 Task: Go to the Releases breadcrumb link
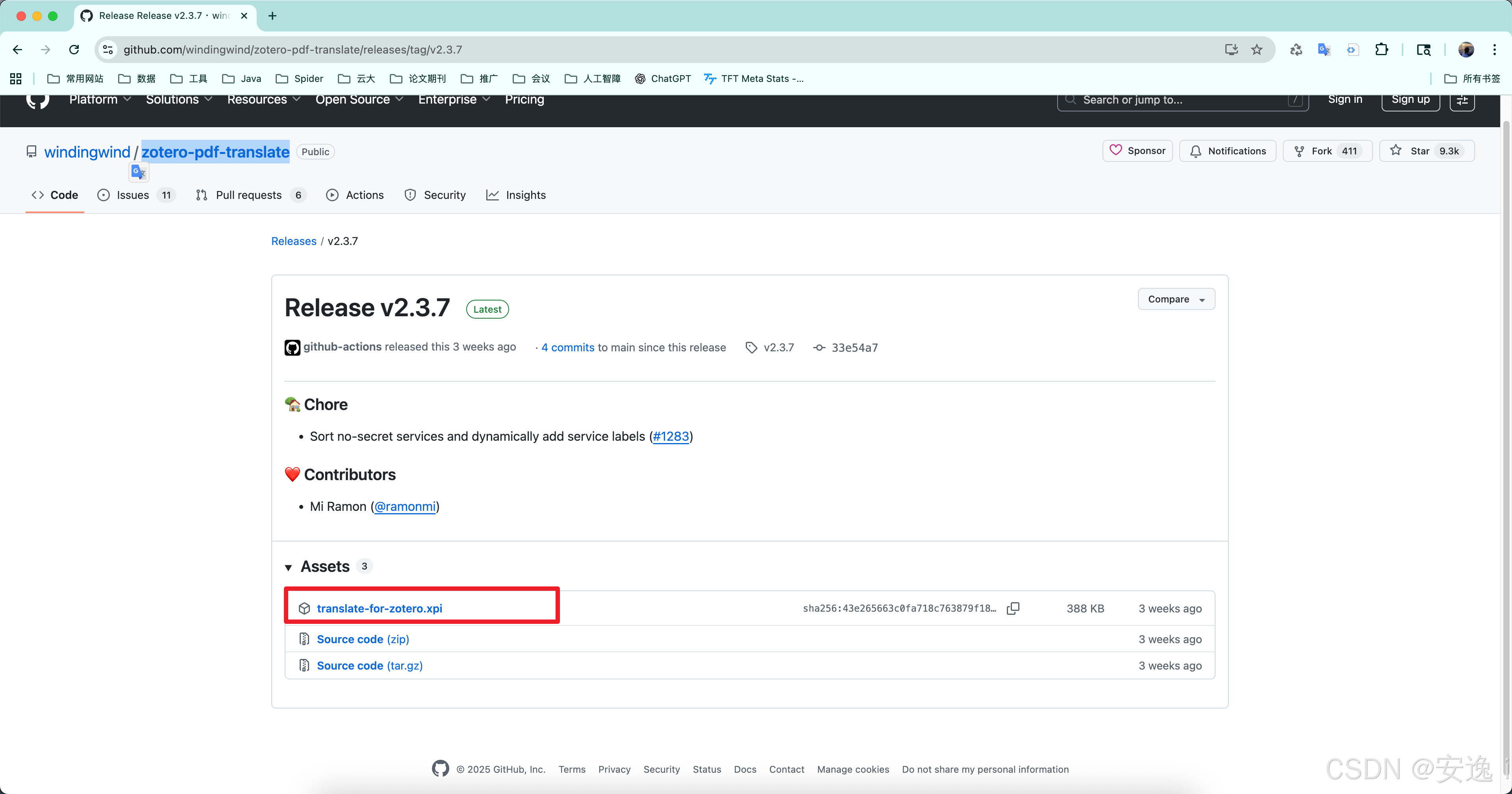pos(293,241)
